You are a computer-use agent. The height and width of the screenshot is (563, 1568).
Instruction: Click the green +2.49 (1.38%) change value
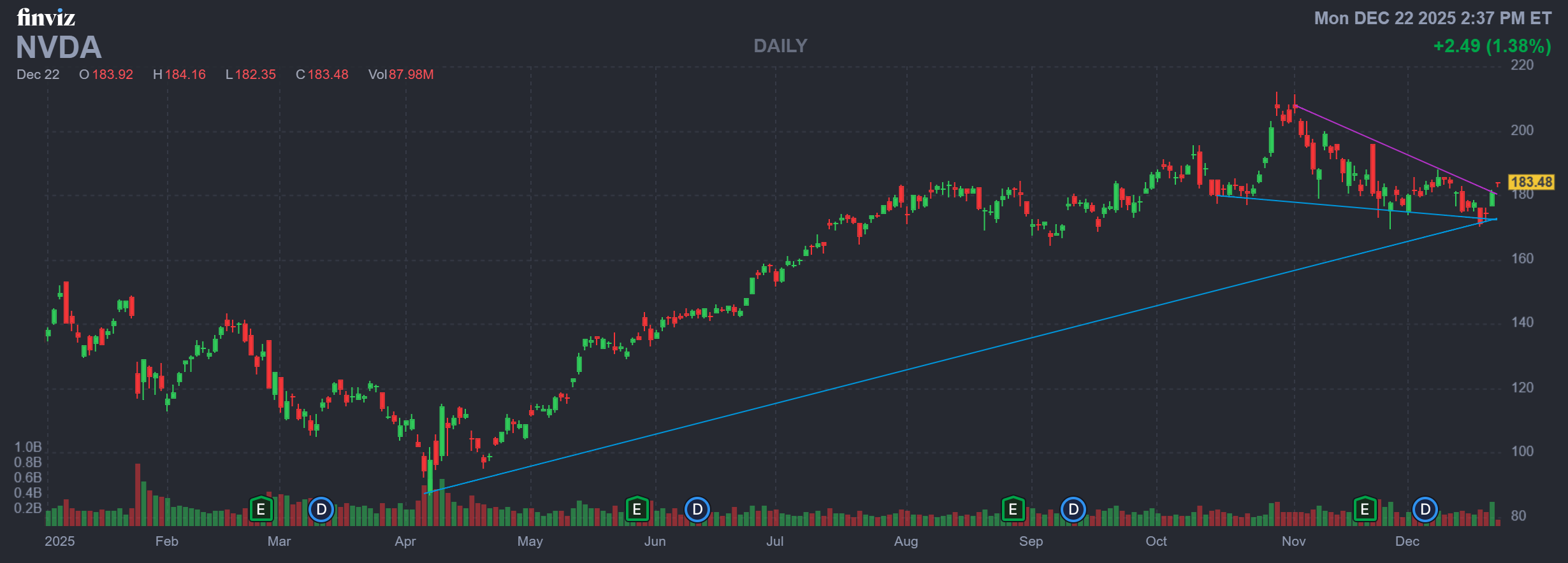[1492, 46]
